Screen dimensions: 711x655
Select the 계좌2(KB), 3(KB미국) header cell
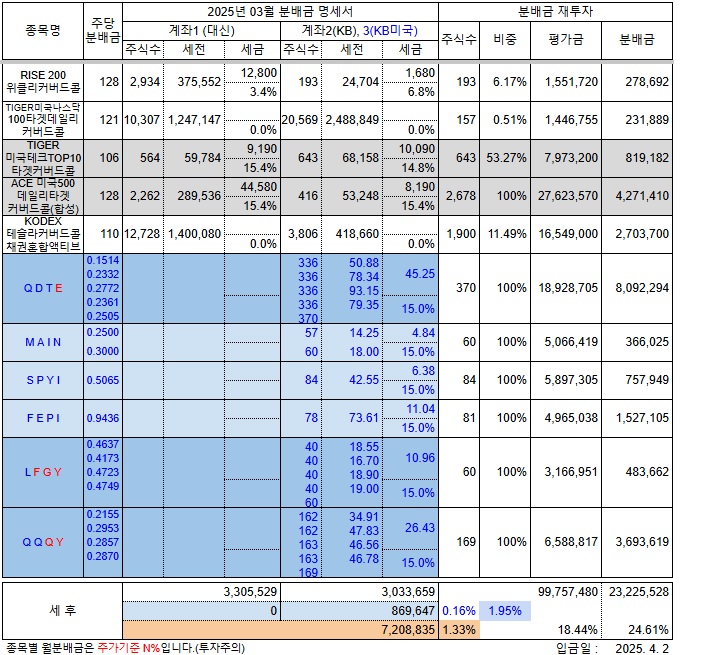coord(360,31)
